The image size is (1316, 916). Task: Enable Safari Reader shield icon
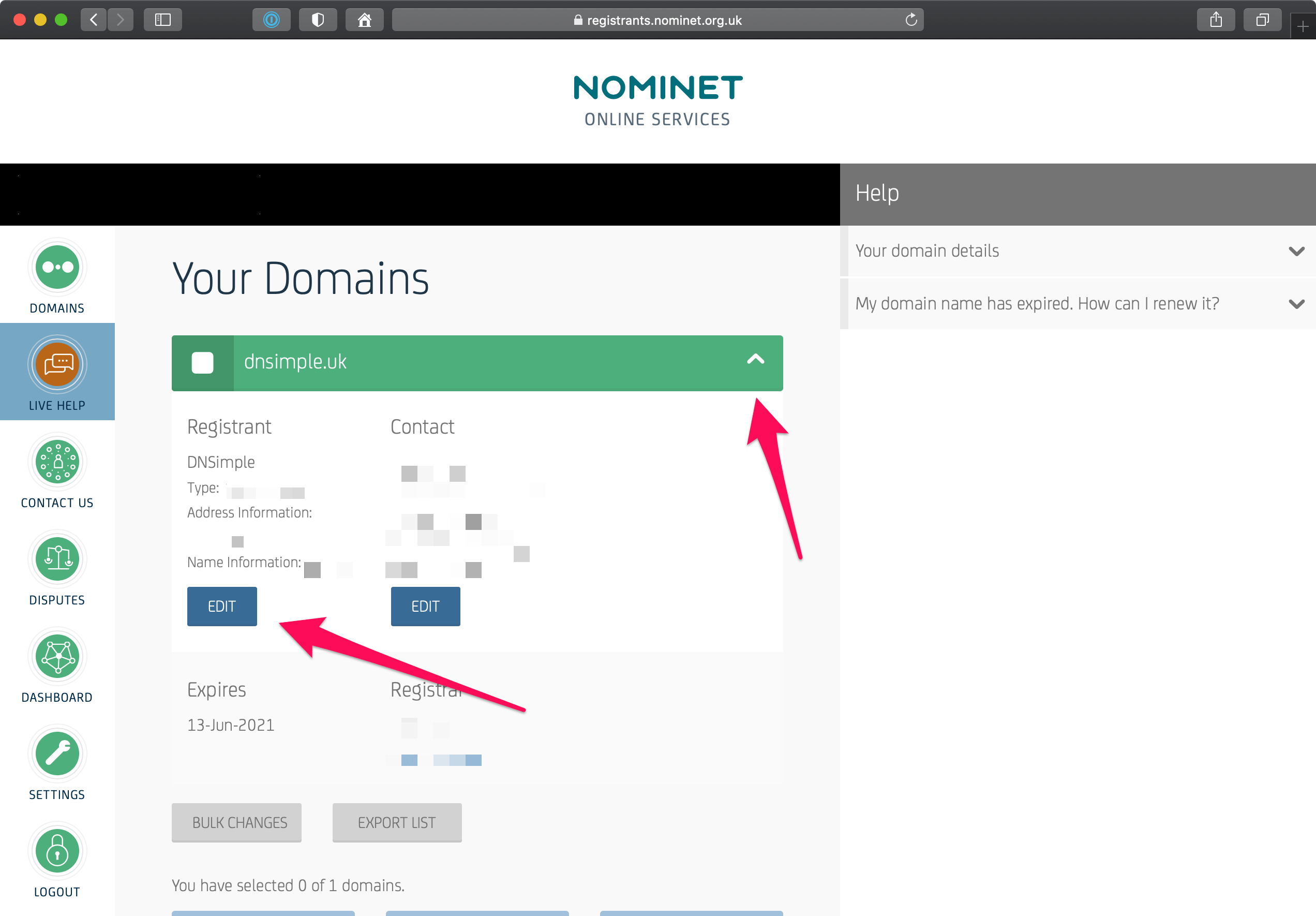point(318,19)
